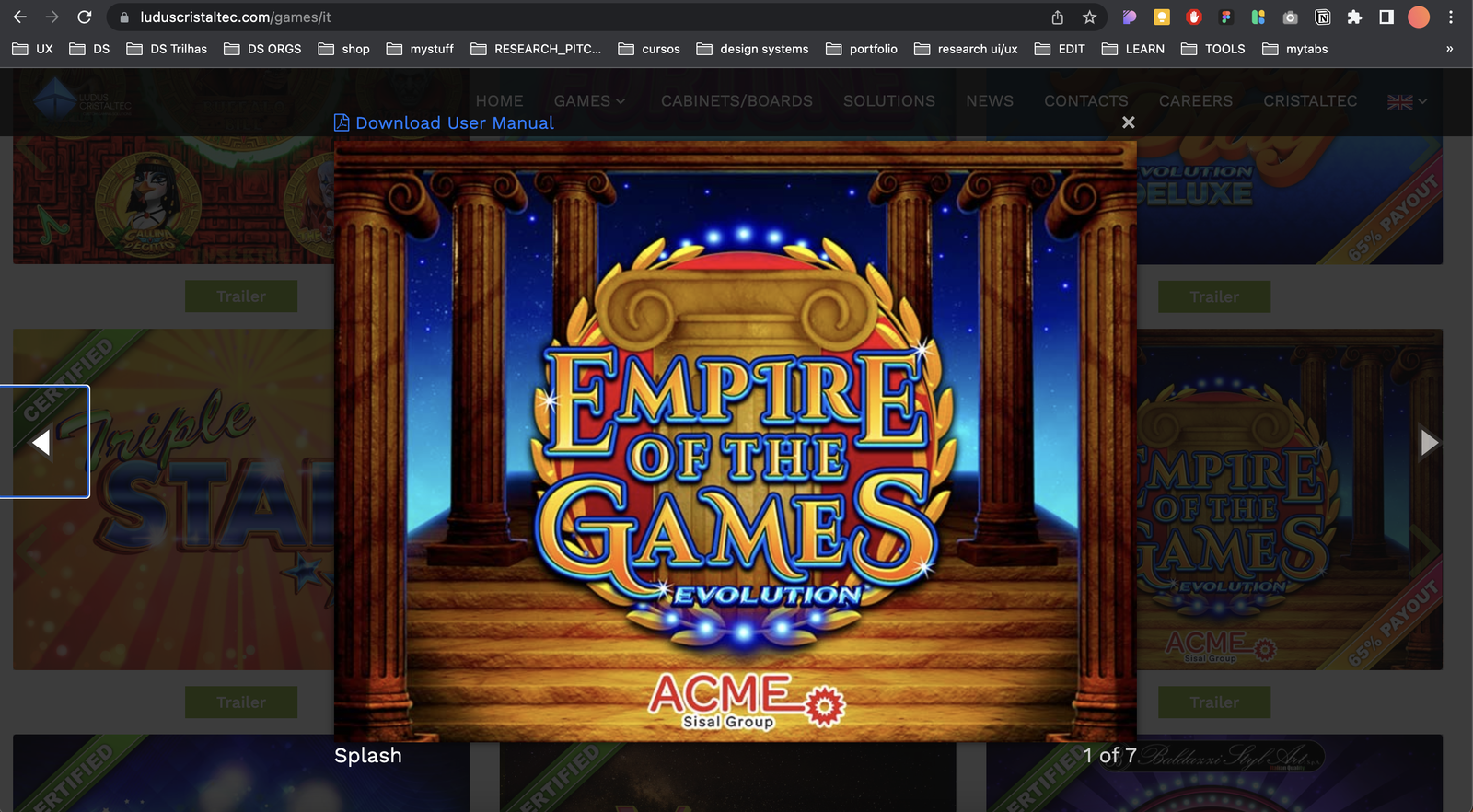This screenshot has width=1473, height=812.
Task: Open the EDIT bookmark folder
Action: tap(1060, 49)
